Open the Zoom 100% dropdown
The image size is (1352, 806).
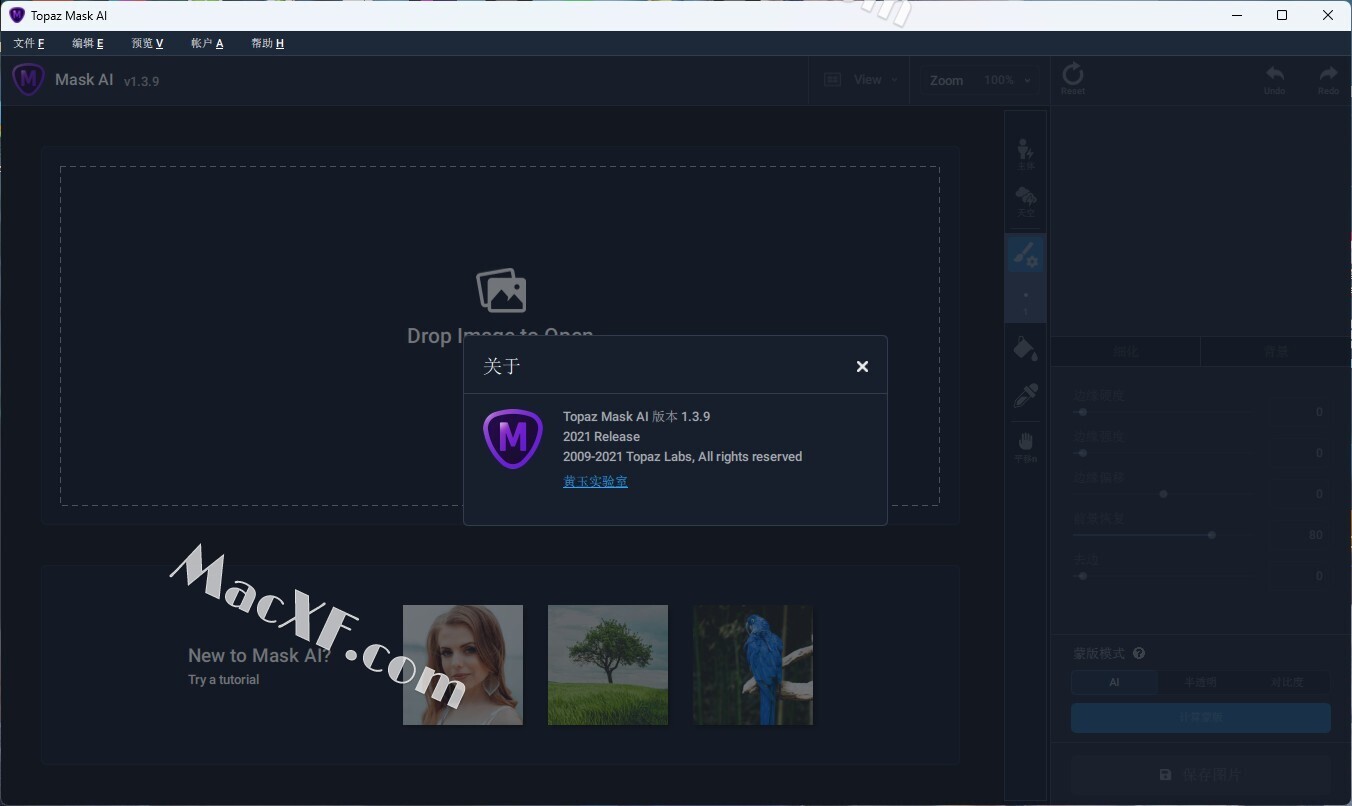click(x=1006, y=80)
